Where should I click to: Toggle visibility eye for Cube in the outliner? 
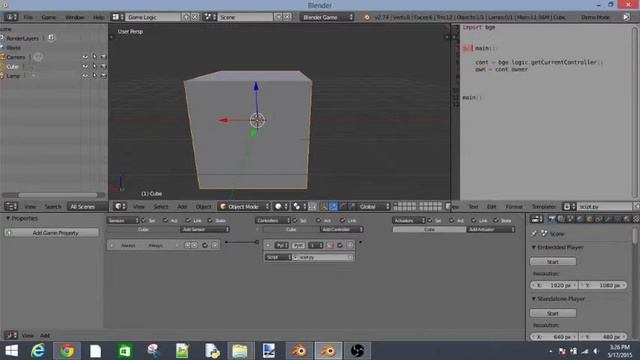click(x=85, y=66)
